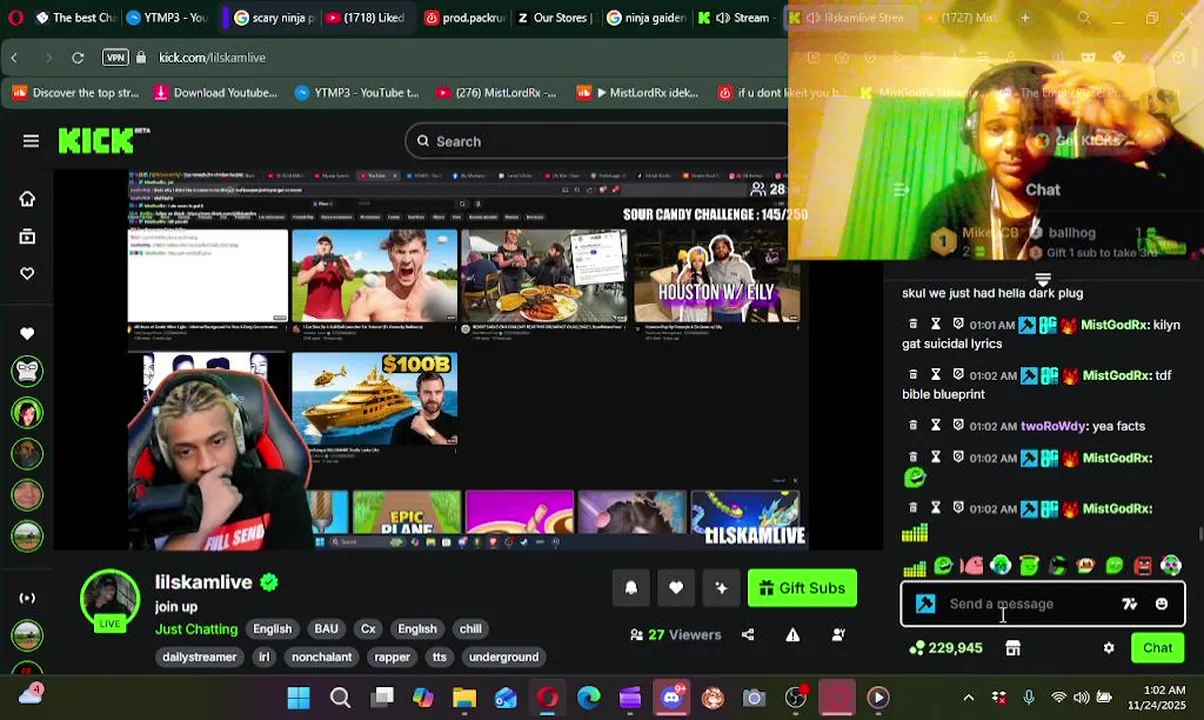Show hidden system tray icons
Screen dimensions: 1204x720
coord(968,698)
